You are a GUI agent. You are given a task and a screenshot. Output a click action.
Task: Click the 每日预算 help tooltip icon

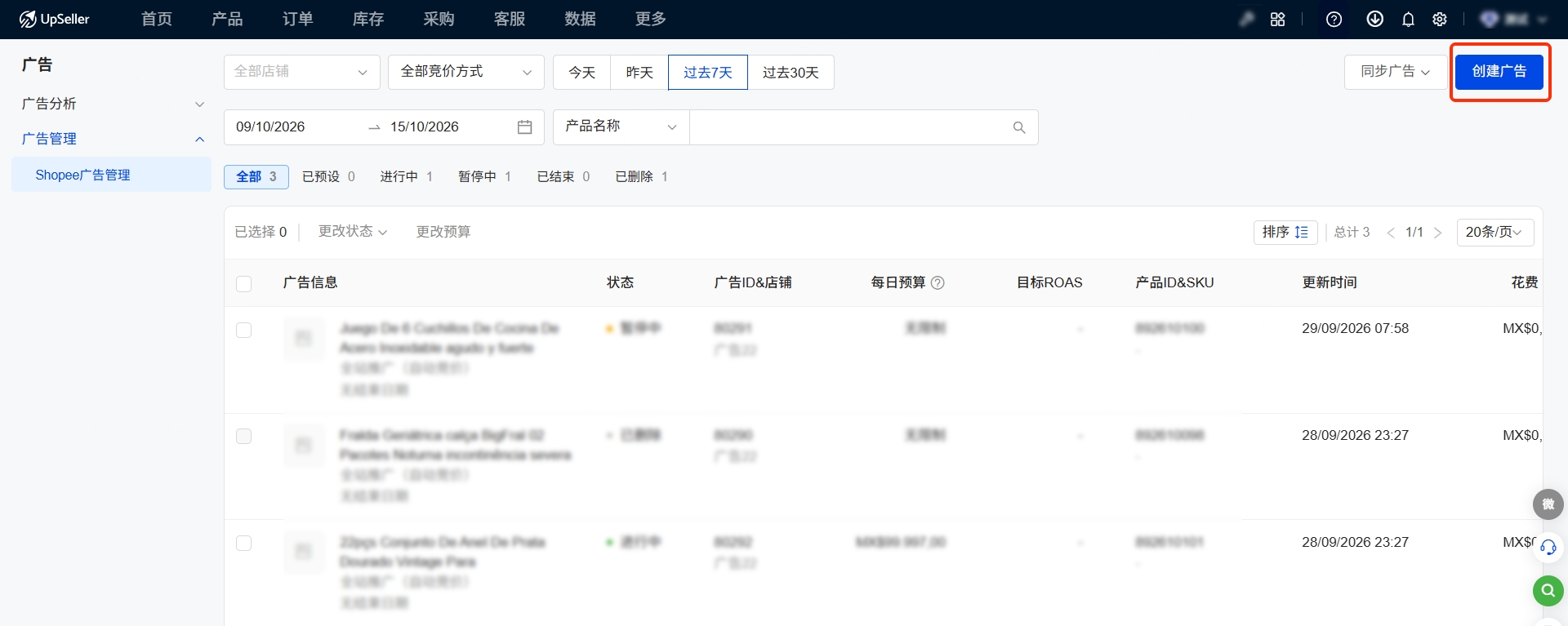(x=938, y=283)
